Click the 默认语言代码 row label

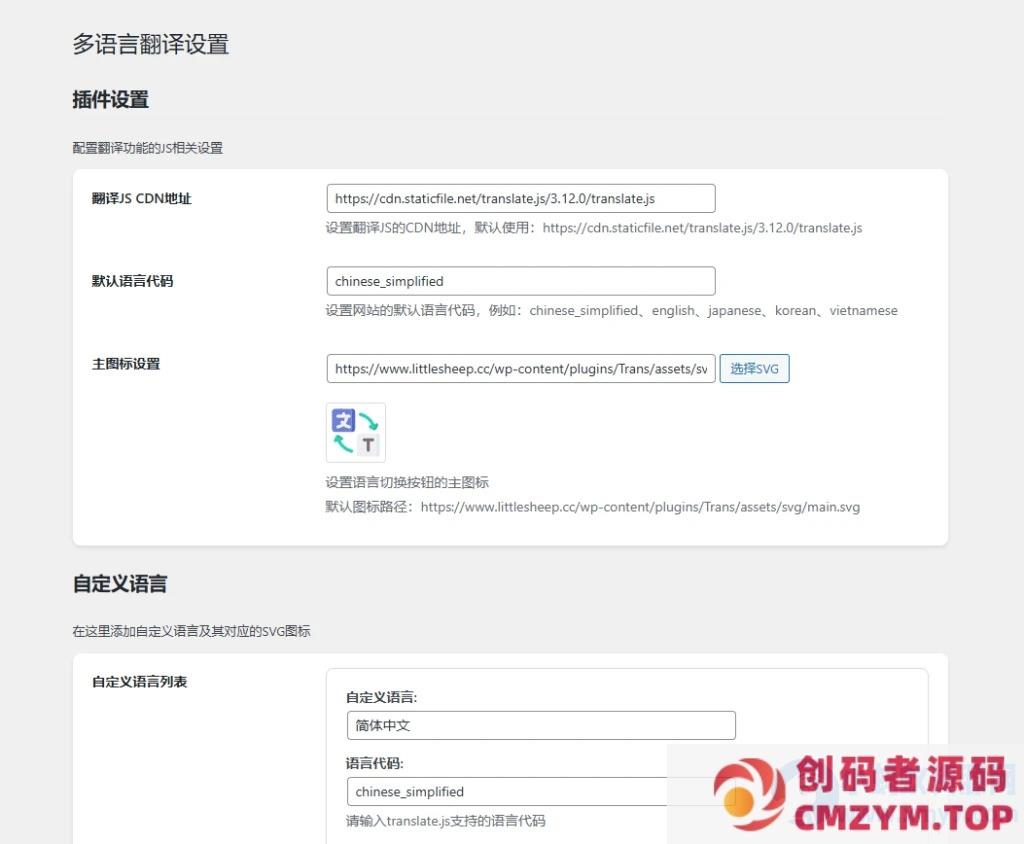tap(132, 281)
